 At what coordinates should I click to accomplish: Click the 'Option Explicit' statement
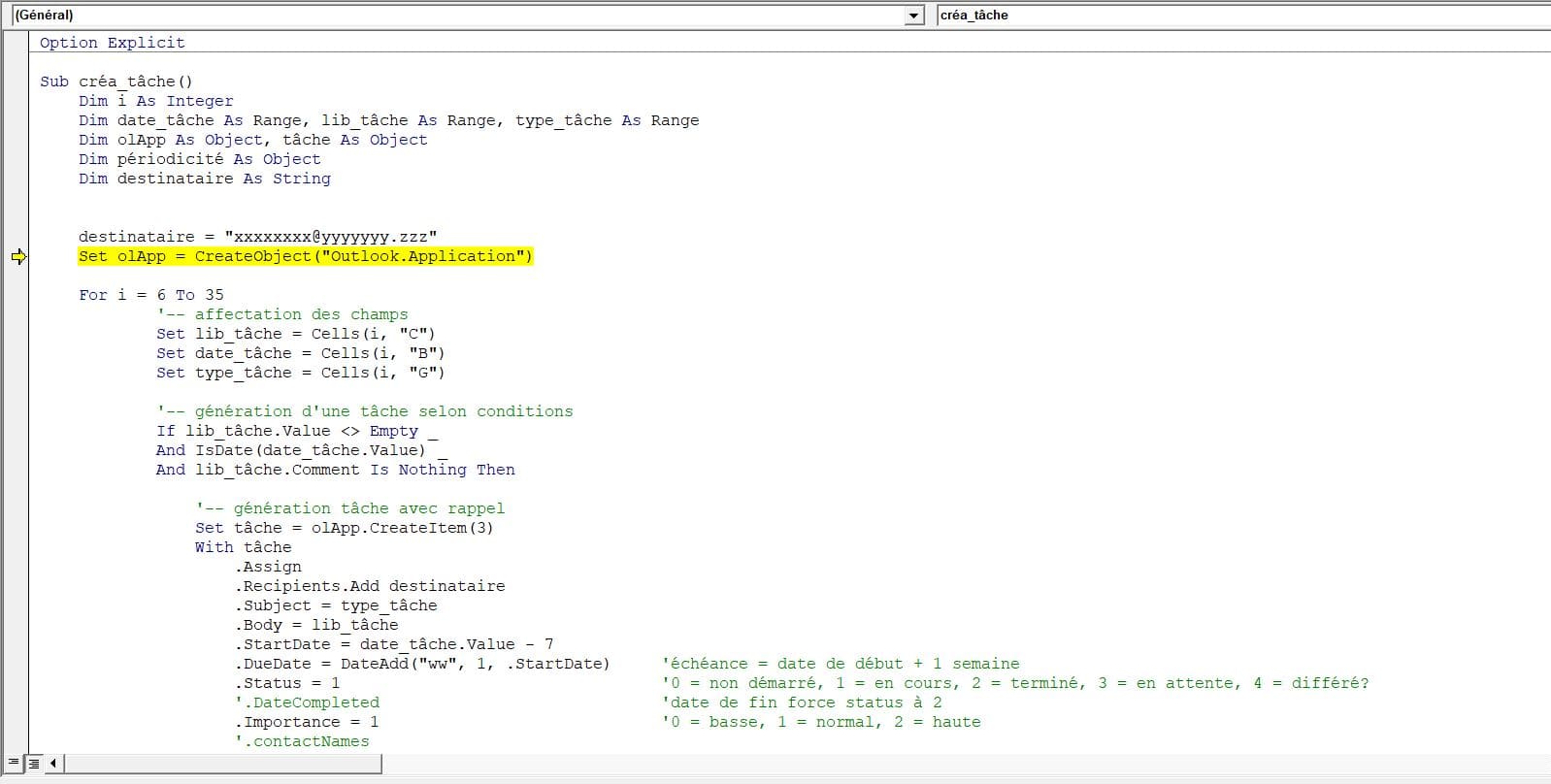point(112,43)
